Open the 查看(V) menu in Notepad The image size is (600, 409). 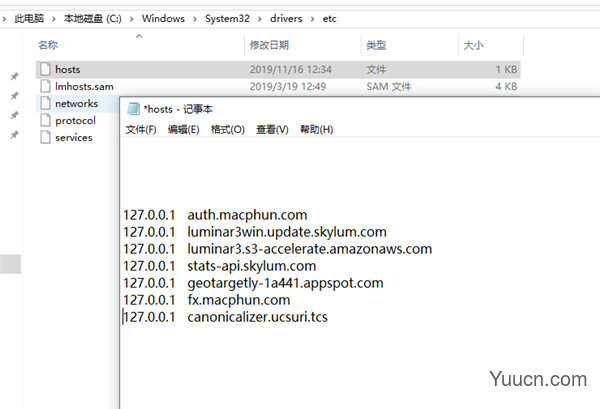tap(272, 130)
